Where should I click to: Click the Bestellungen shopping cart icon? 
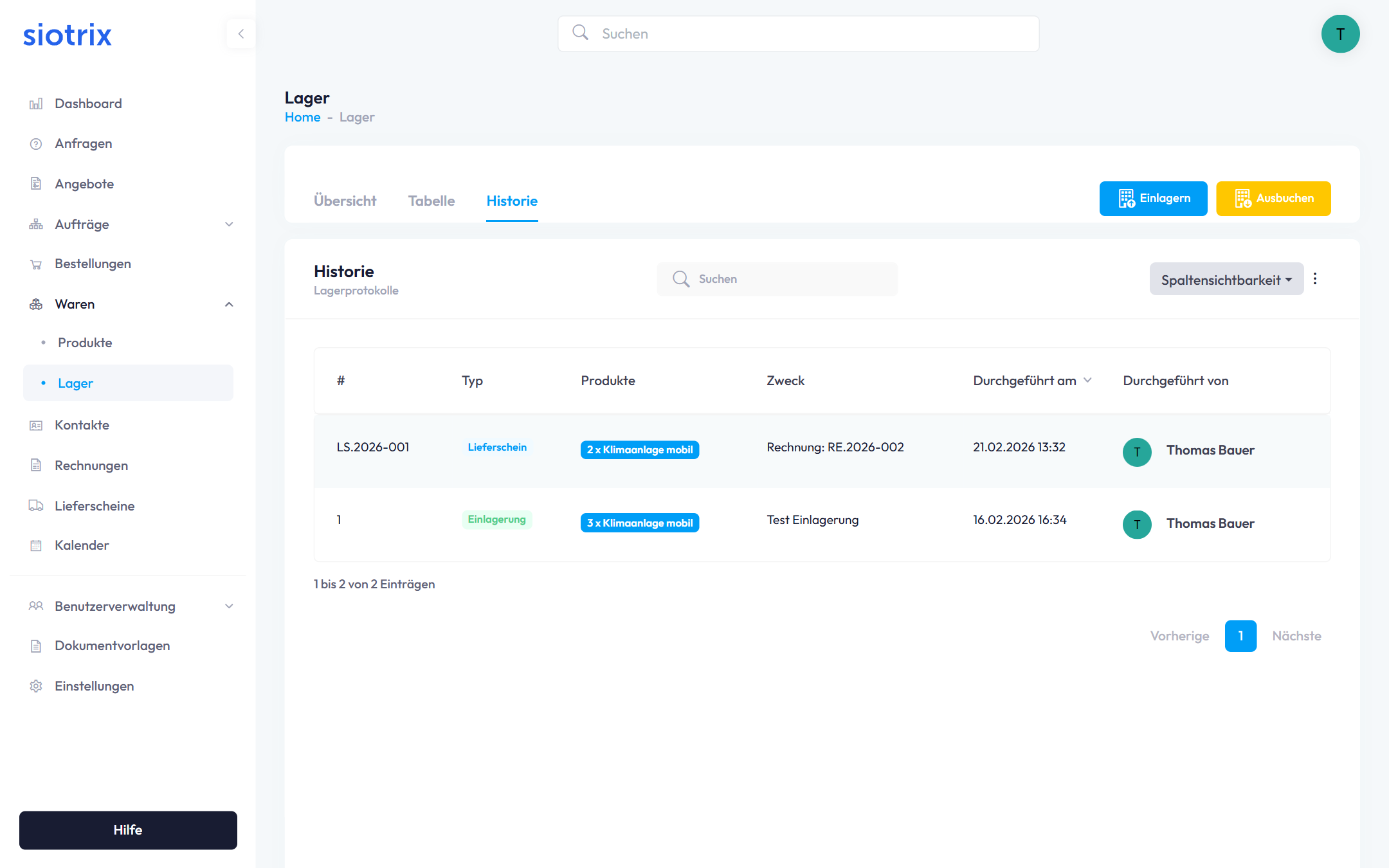[x=36, y=264]
